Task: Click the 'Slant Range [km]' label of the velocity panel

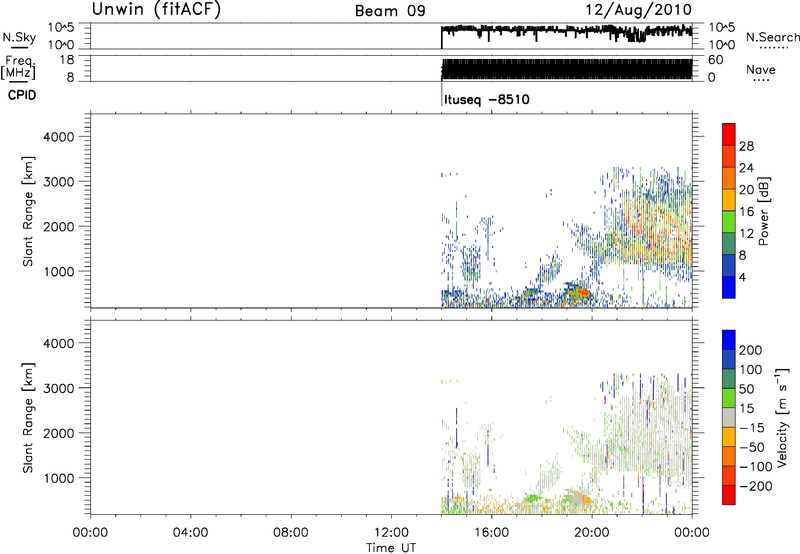Action: tap(28, 418)
